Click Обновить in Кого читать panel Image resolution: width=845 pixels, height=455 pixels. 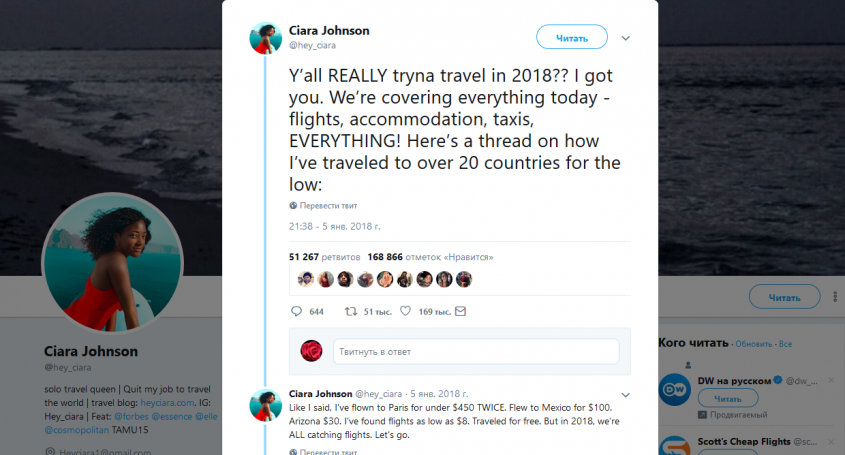(753, 344)
